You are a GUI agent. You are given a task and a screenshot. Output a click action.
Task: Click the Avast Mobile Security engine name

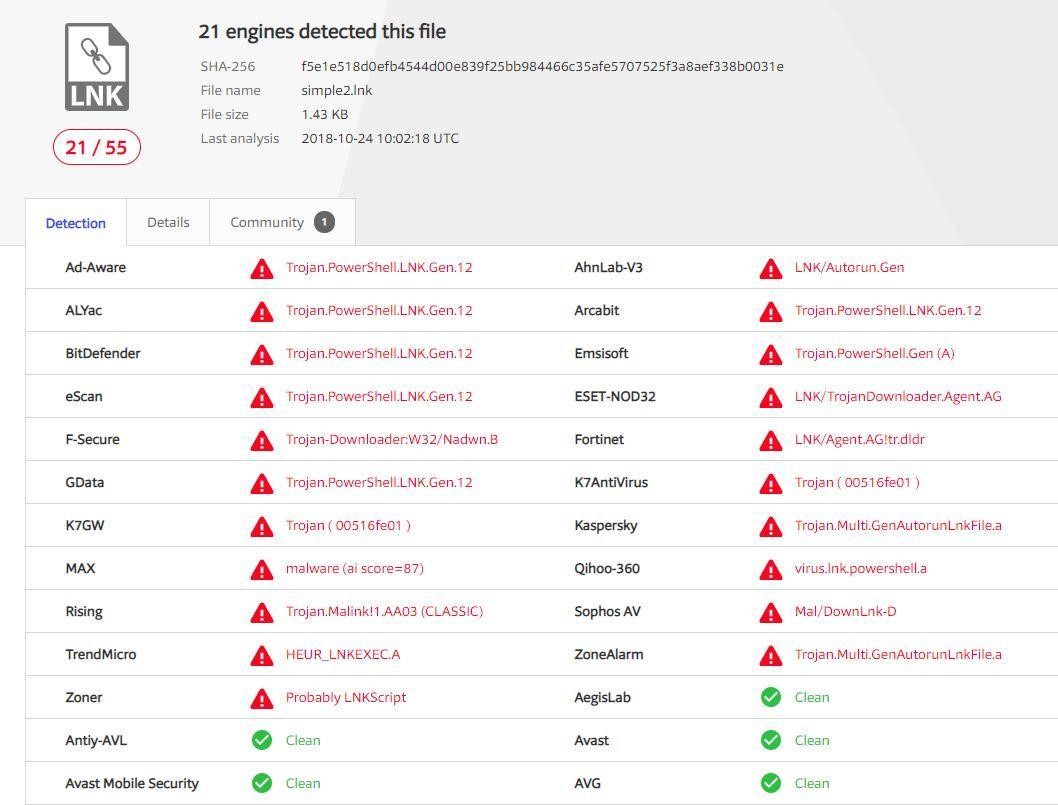(132, 783)
